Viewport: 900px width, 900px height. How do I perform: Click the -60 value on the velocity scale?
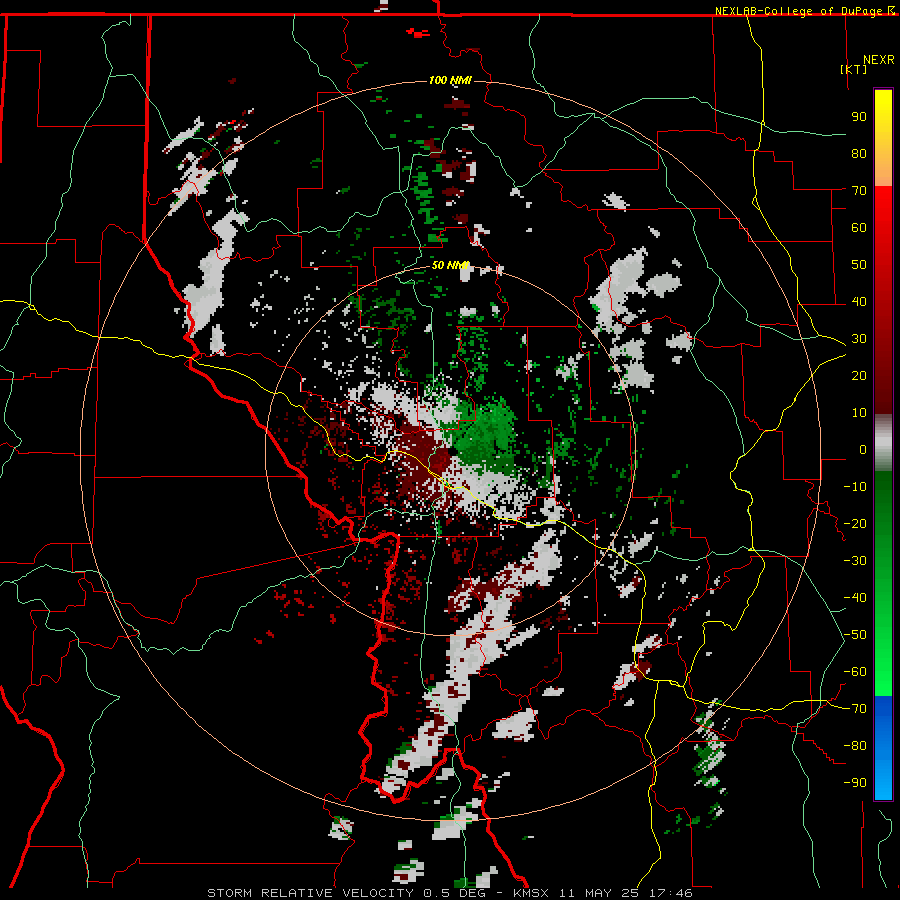pyautogui.click(x=855, y=672)
